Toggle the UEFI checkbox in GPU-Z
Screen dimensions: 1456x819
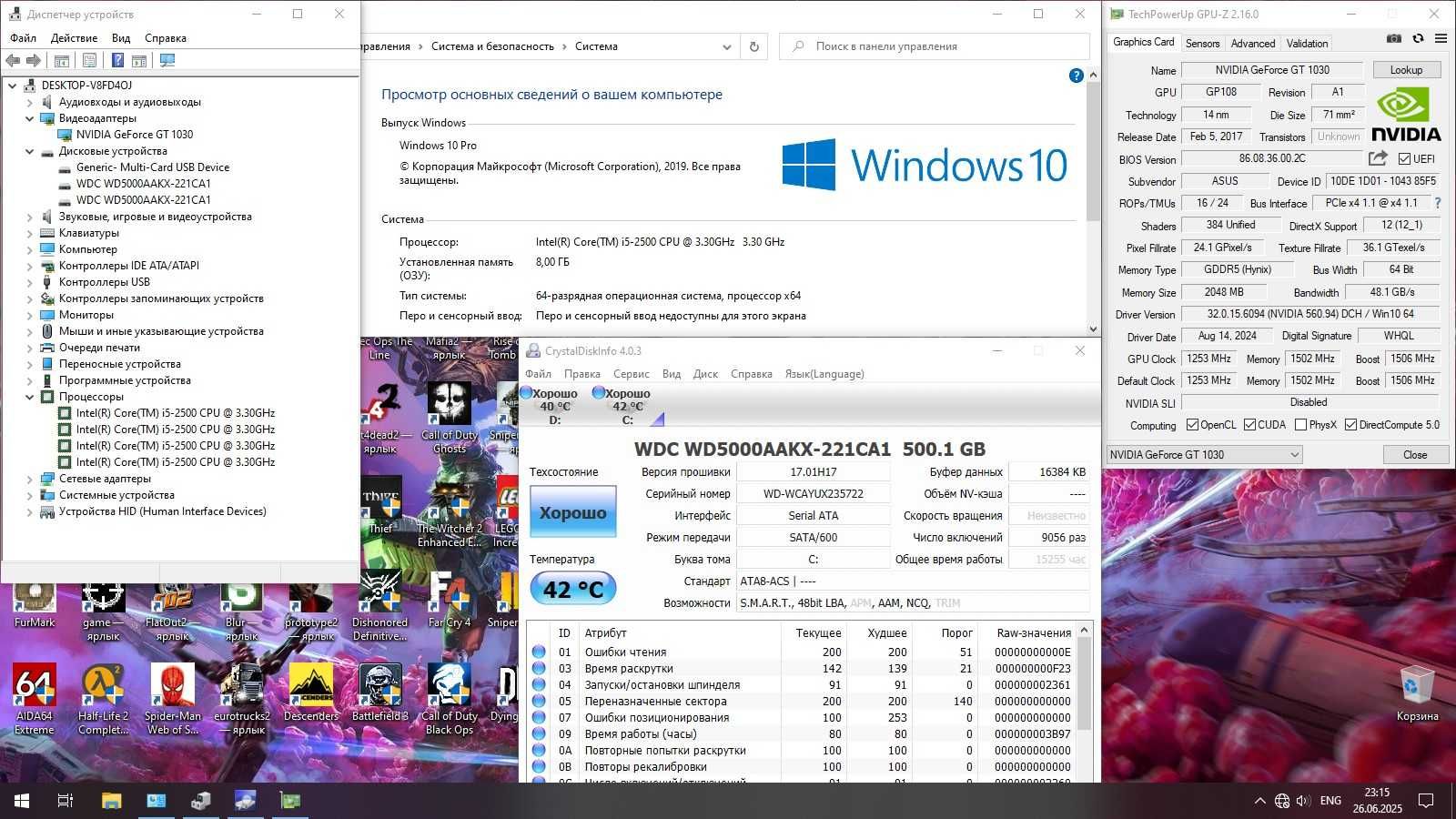pyautogui.click(x=1404, y=159)
